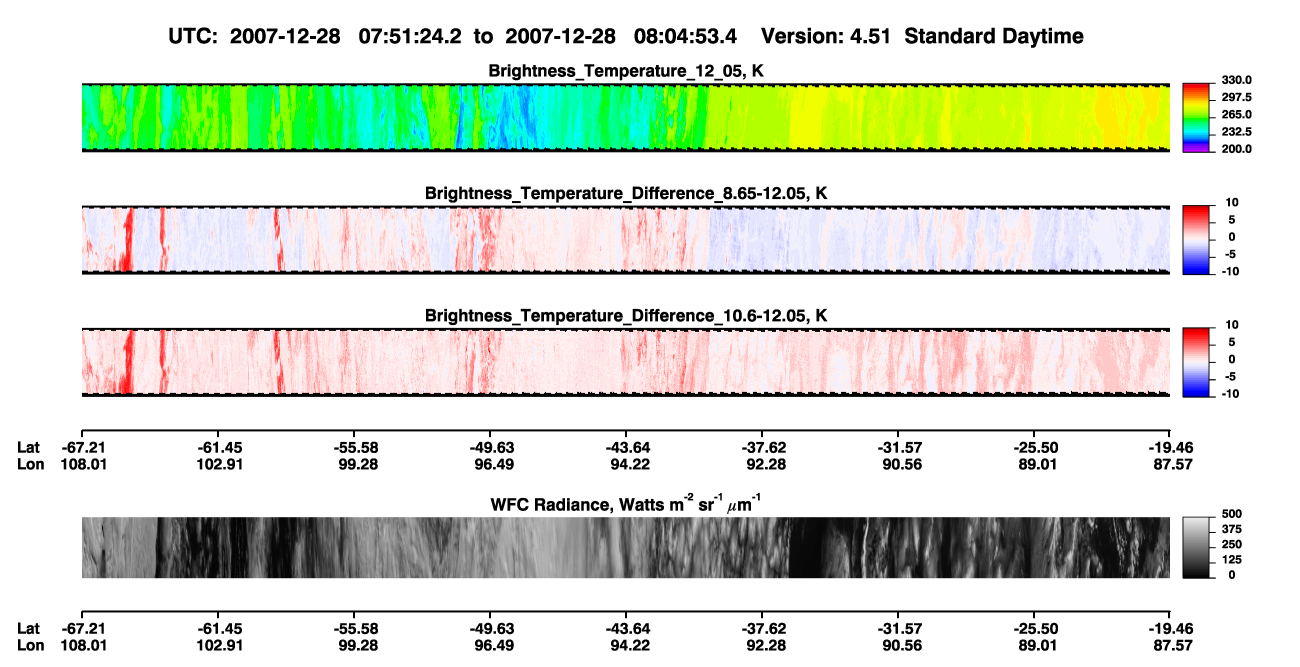Click the WFC Radiance panel title
This screenshot has height=667, width=1300.
tap(626, 503)
